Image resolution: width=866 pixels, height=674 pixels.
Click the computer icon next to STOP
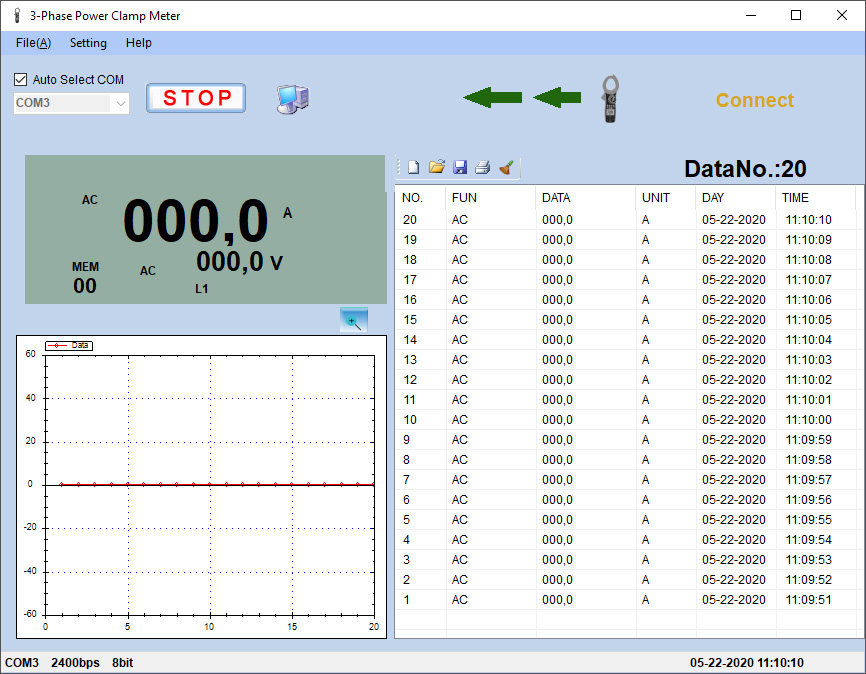point(292,98)
